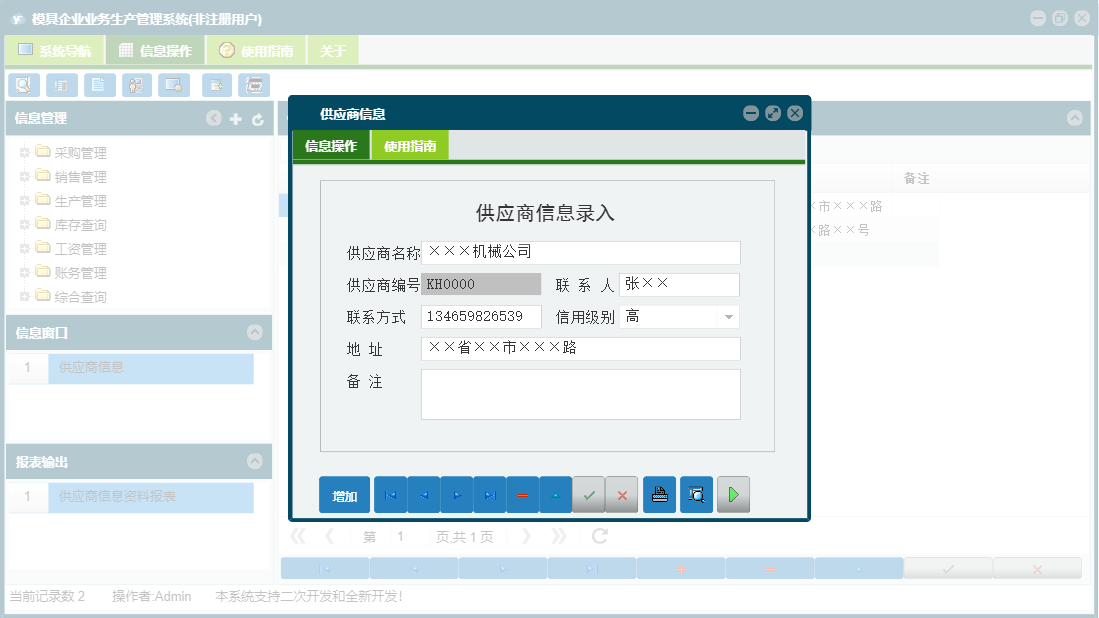Click the up-triangle edit record button in dialog
Viewport: 1099px width, 618px height.
point(556,495)
